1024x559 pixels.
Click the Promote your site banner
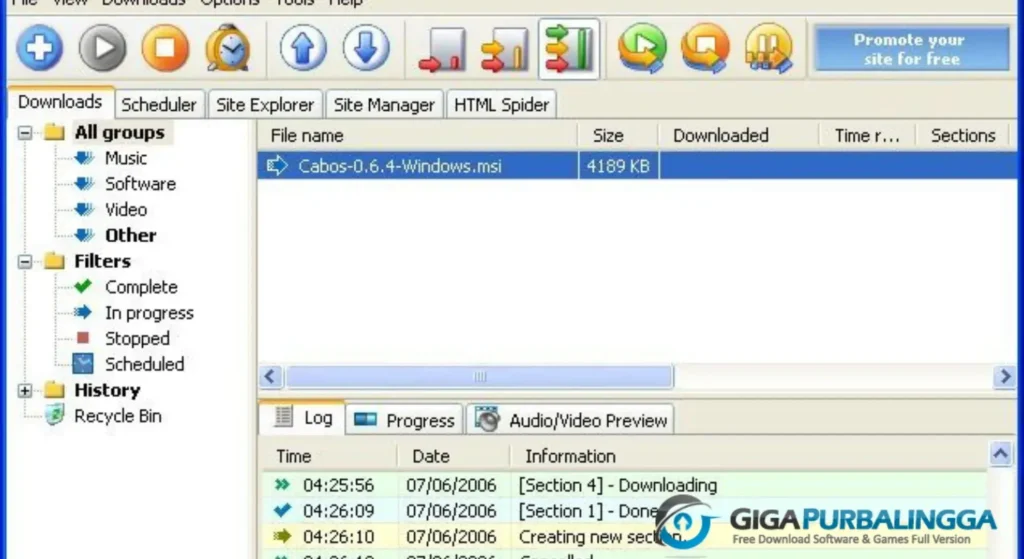(x=912, y=49)
